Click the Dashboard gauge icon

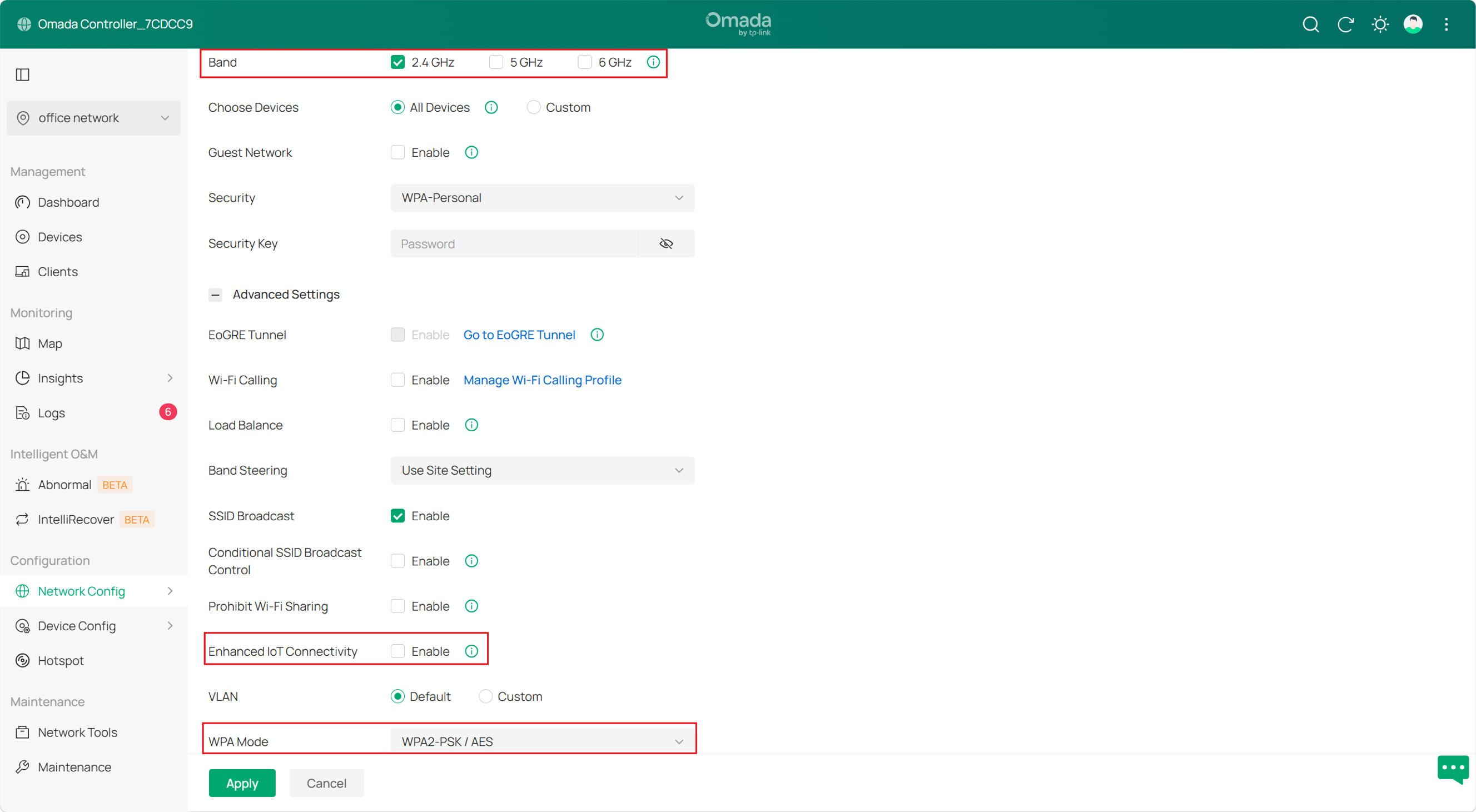pyautogui.click(x=22, y=202)
